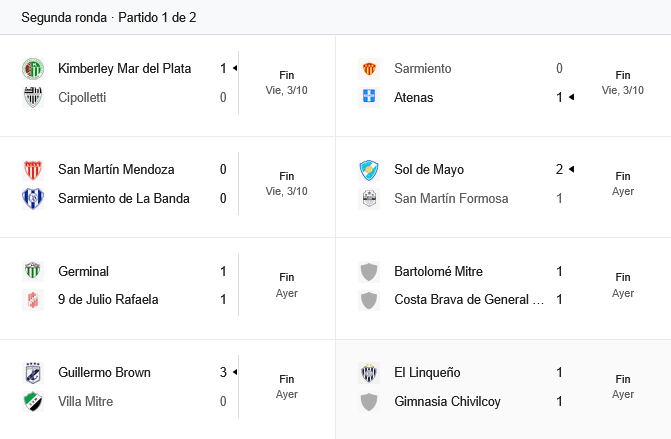Click the Atenas team crest icon

(369, 98)
